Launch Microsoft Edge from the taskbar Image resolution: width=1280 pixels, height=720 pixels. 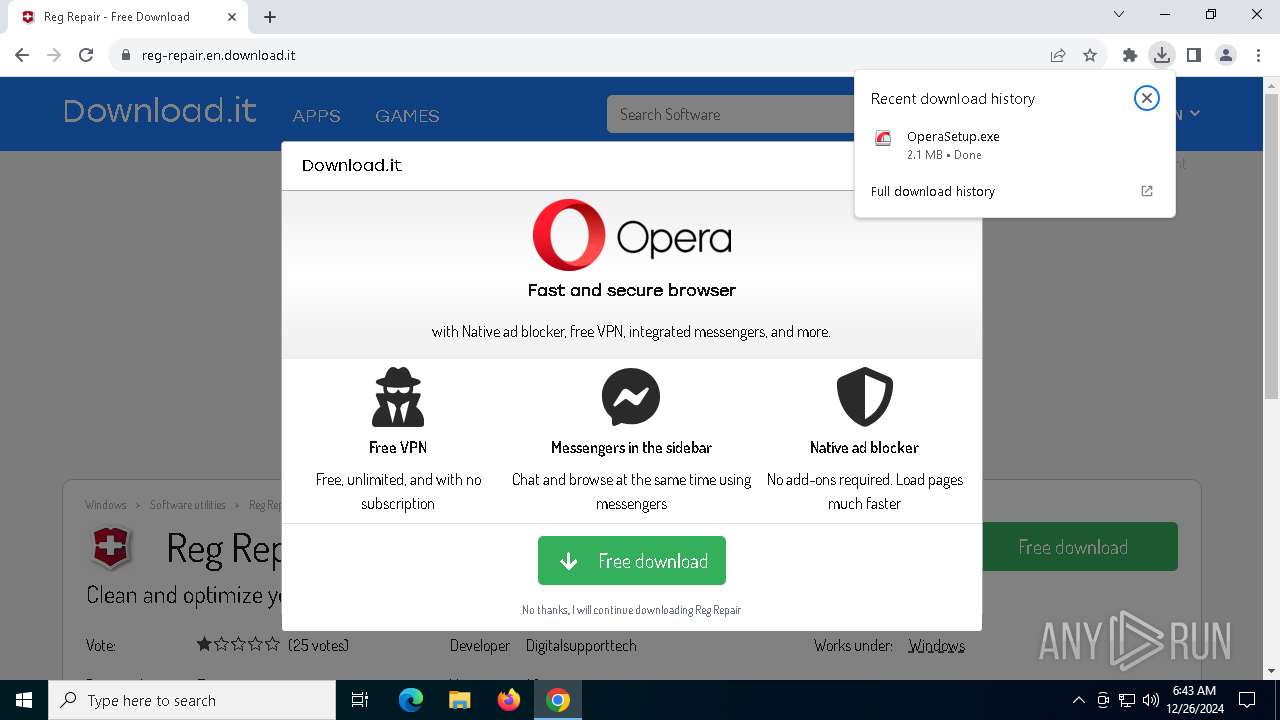(x=411, y=700)
